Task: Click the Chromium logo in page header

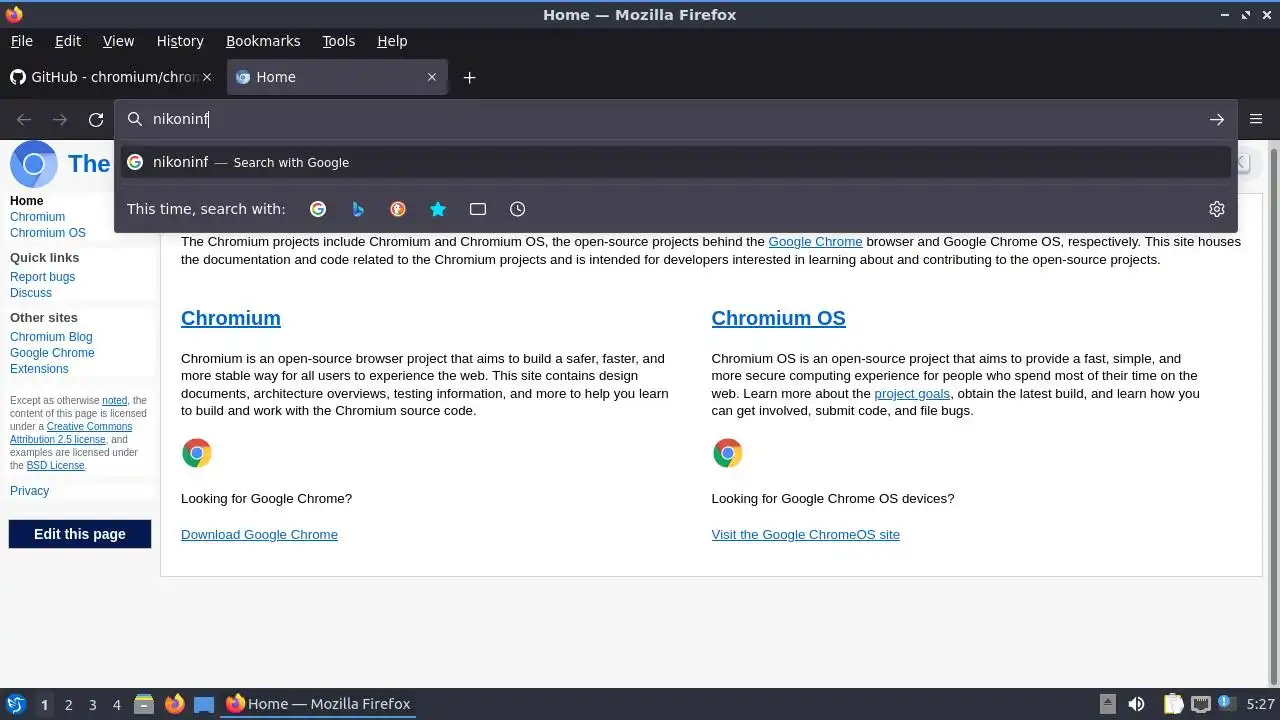Action: (34, 164)
